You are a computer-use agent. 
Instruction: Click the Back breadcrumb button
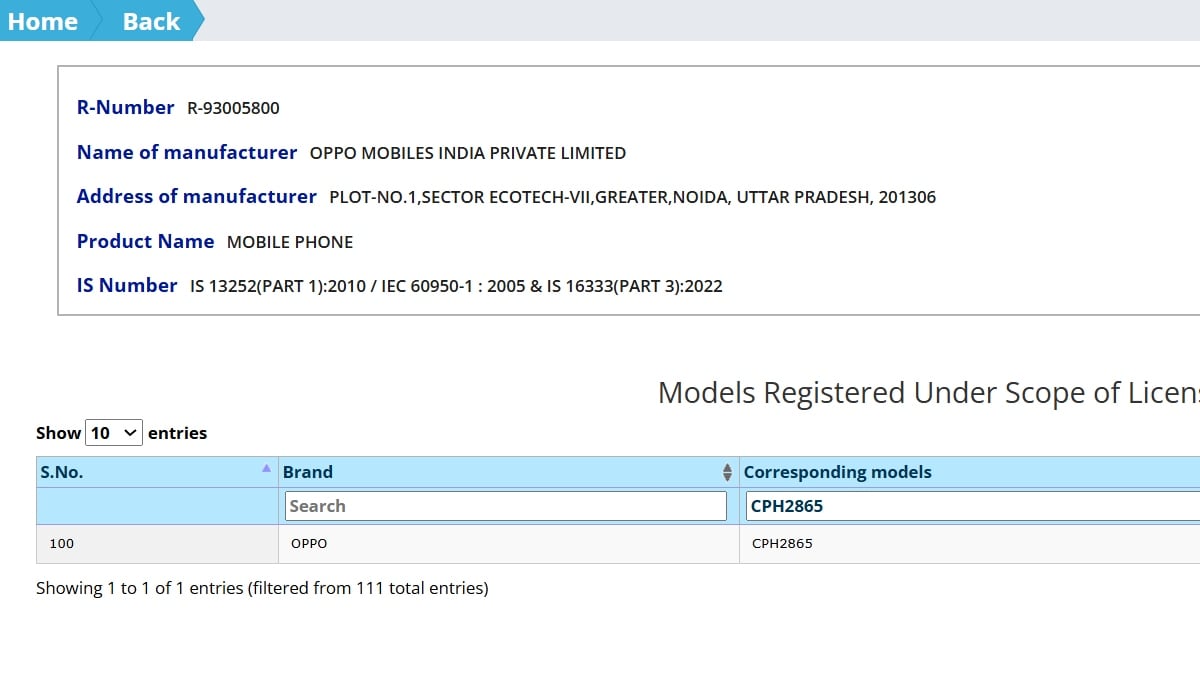click(x=151, y=21)
